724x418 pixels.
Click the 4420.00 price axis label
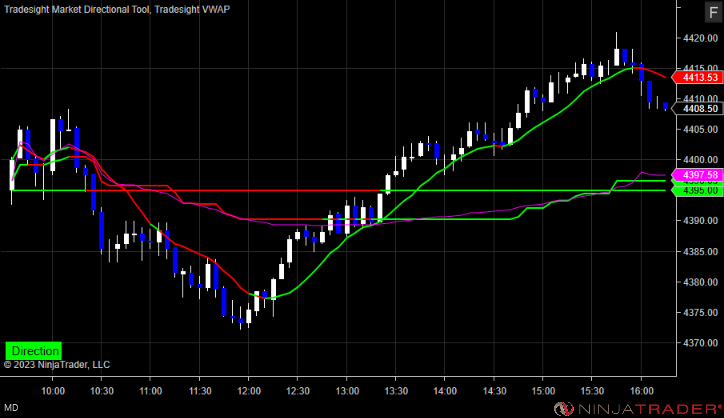tap(700, 38)
